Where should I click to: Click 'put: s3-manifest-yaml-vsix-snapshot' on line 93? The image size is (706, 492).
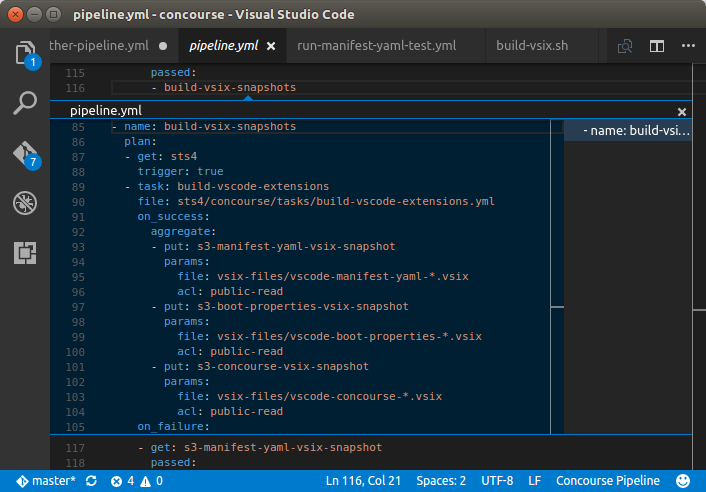click(x=280, y=246)
